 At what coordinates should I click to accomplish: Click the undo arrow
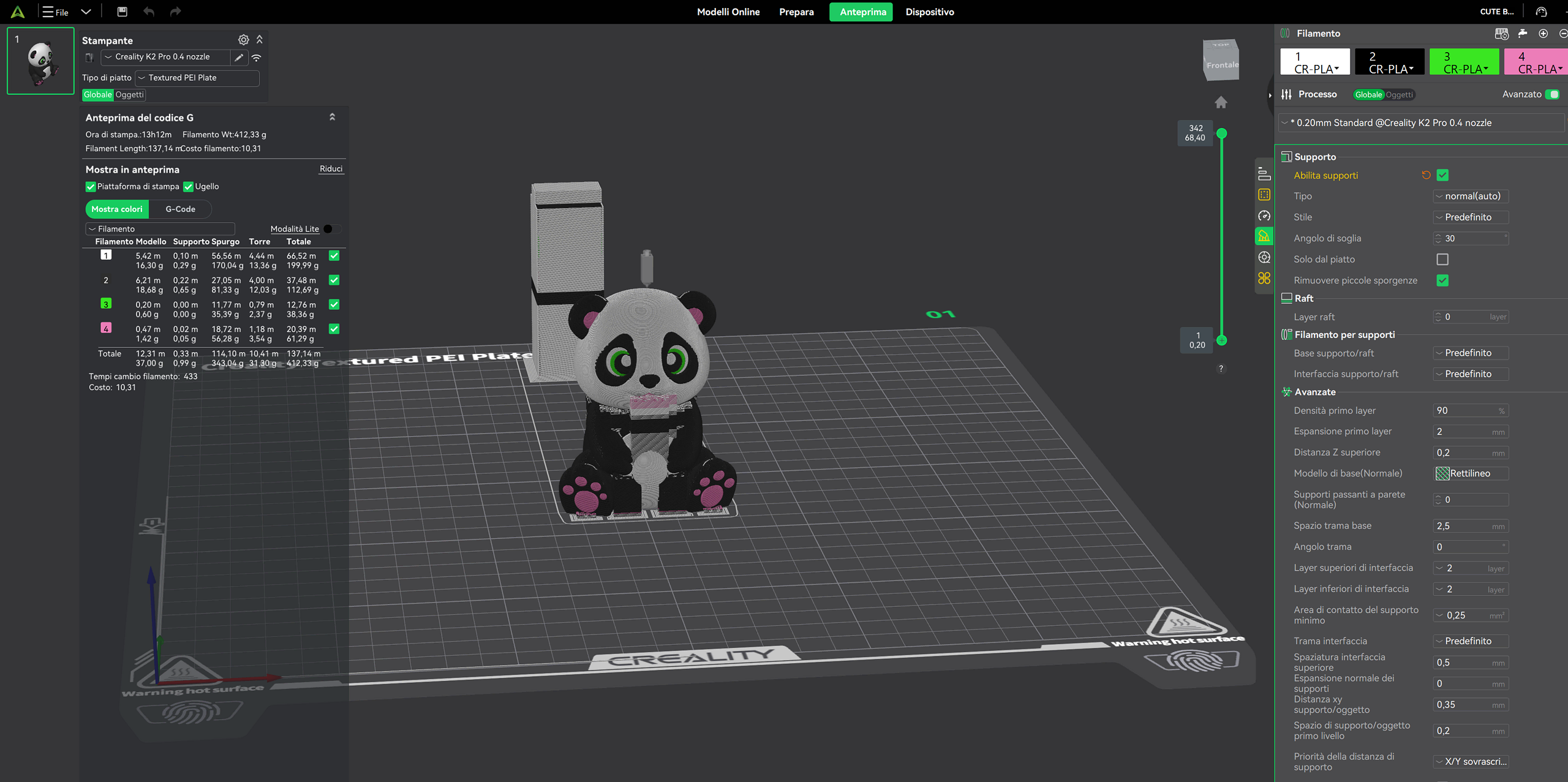pos(149,12)
